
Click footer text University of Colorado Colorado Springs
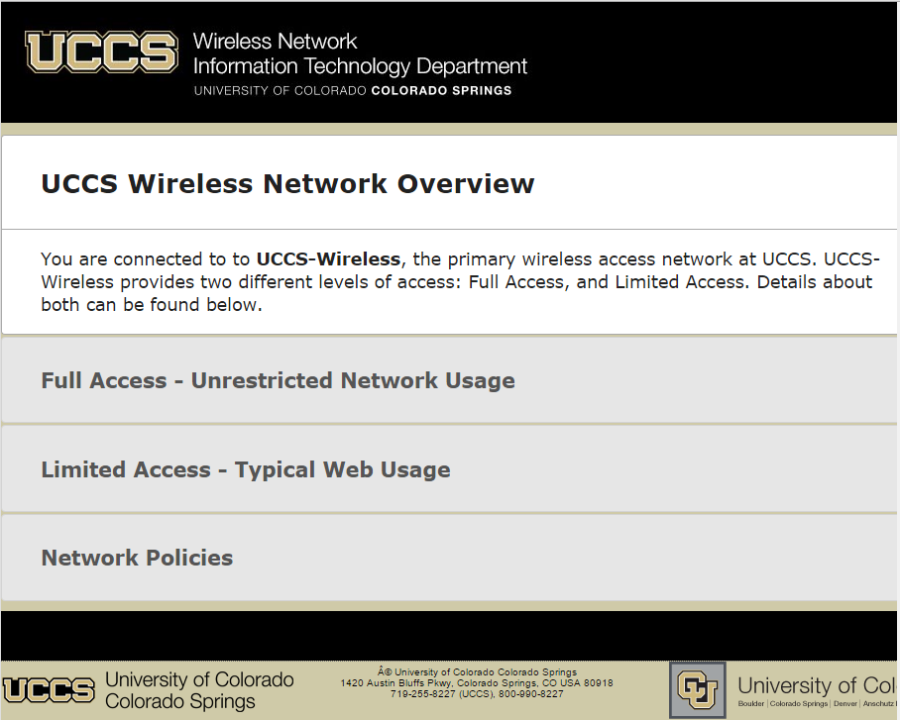click(x=199, y=690)
